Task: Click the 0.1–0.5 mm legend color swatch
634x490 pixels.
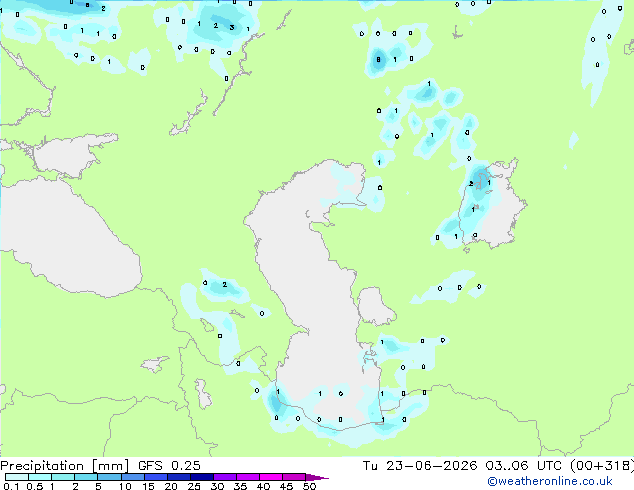Action: (x=17, y=477)
